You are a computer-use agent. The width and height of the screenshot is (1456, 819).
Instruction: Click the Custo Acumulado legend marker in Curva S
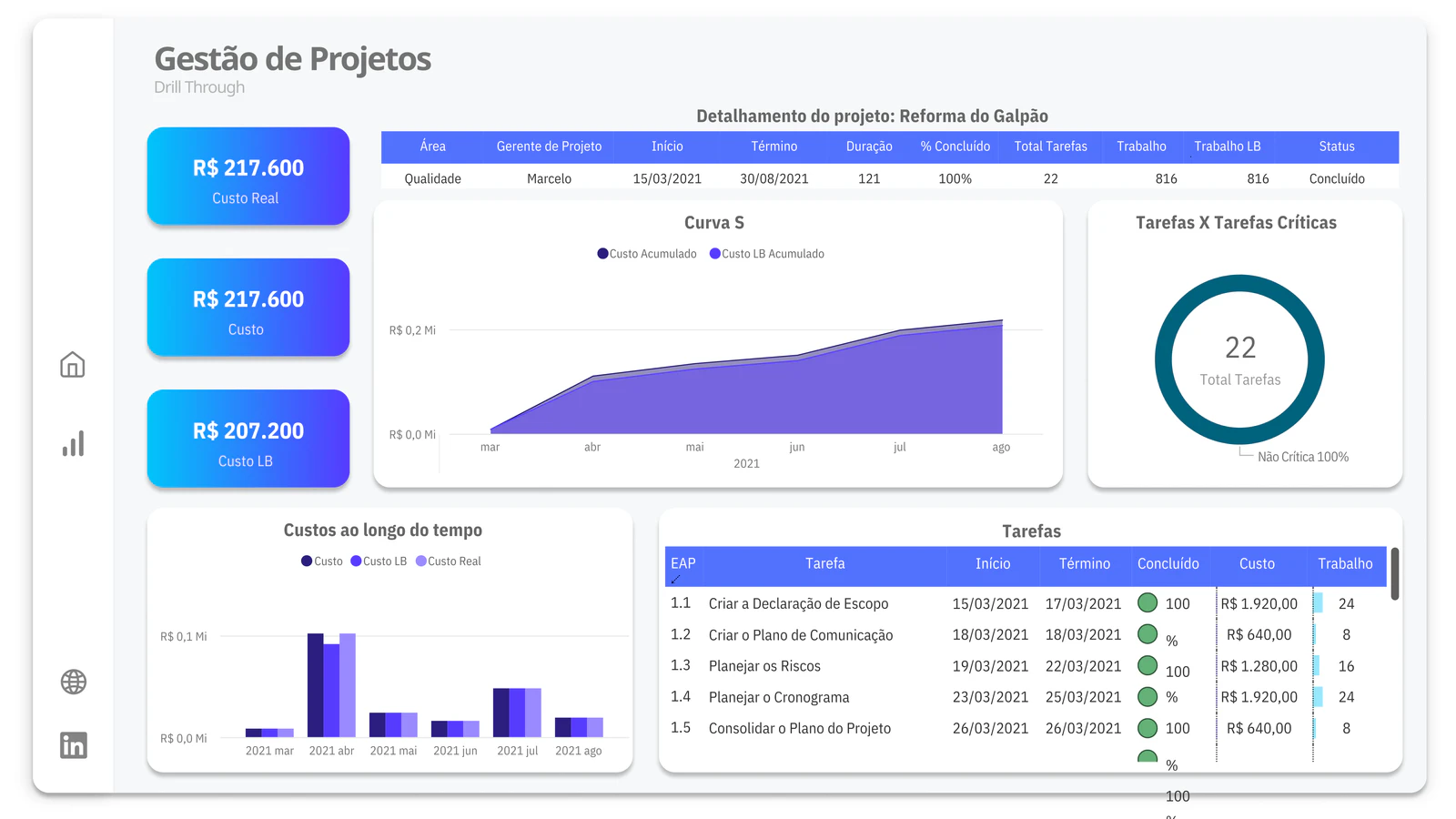coord(602,254)
